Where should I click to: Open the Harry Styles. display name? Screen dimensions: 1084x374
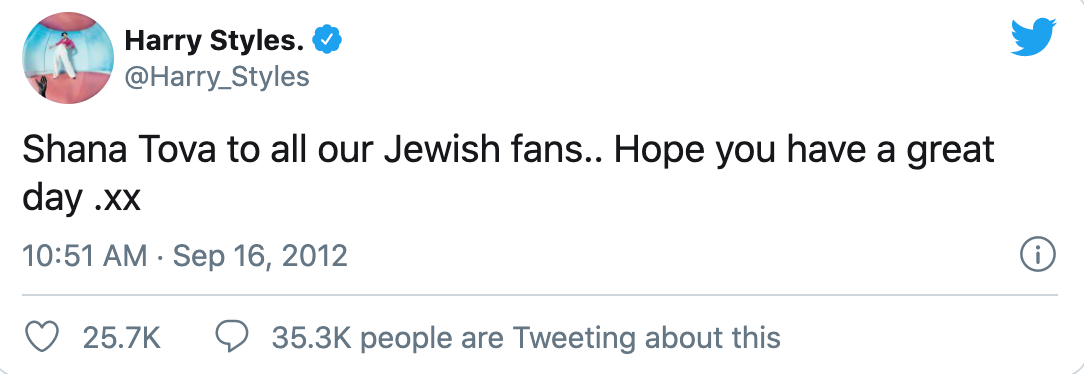(214, 41)
